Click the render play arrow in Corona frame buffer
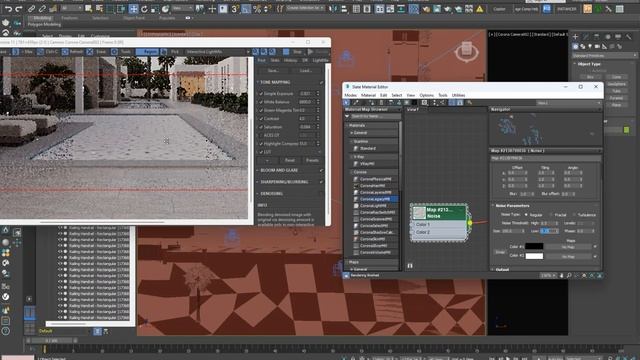This screenshot has height=360, width=640. [311, 52]
